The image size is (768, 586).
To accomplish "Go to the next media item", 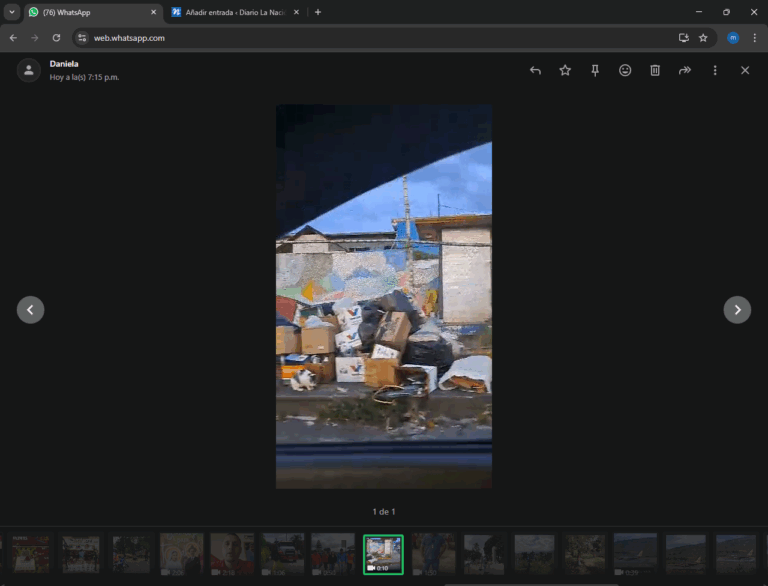I will (737, 310).
